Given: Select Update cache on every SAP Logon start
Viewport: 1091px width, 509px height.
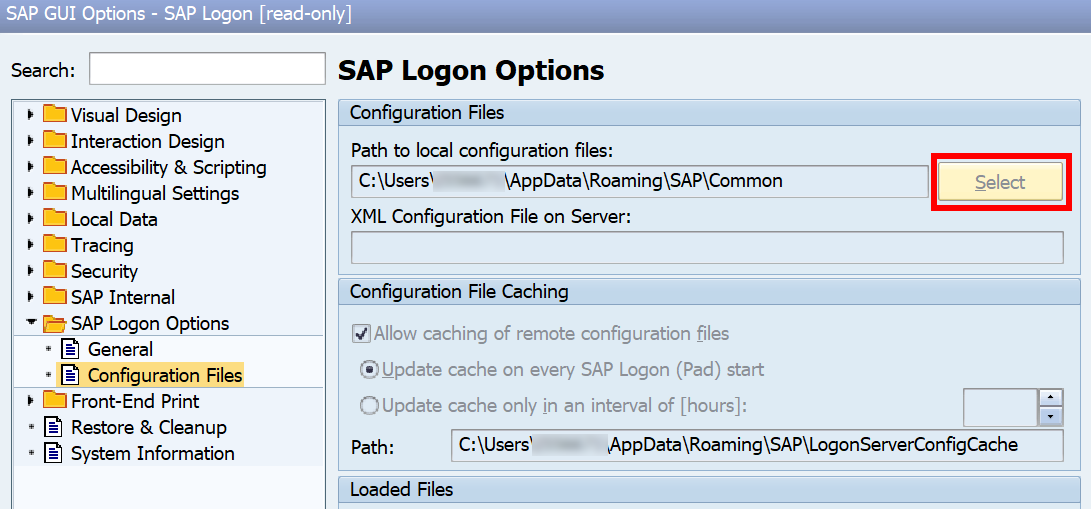Looking at the screenshot, I should (x=369, y=369).
